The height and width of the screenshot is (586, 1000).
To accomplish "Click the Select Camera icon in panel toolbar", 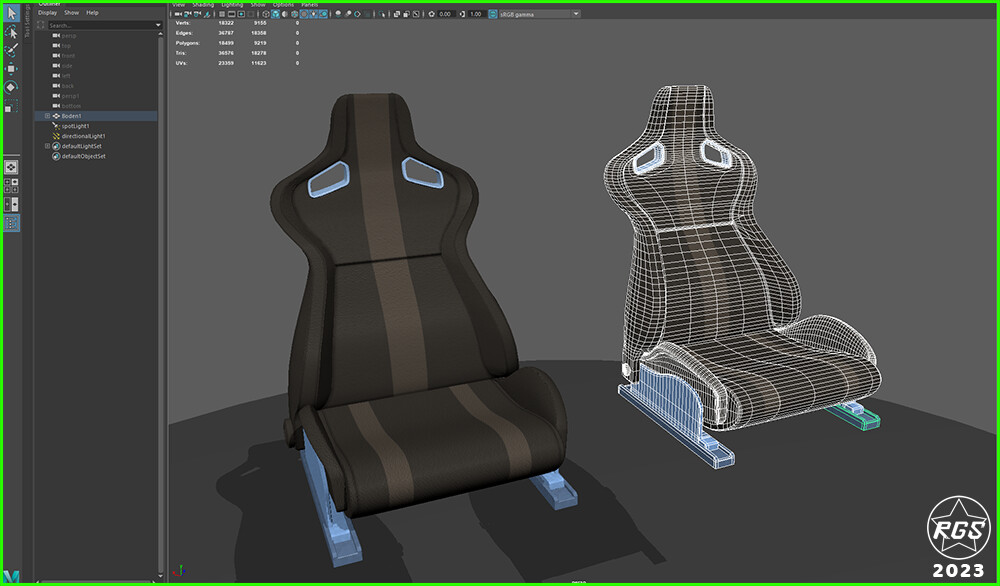I will pyautogui.click(x=179, y=14).
